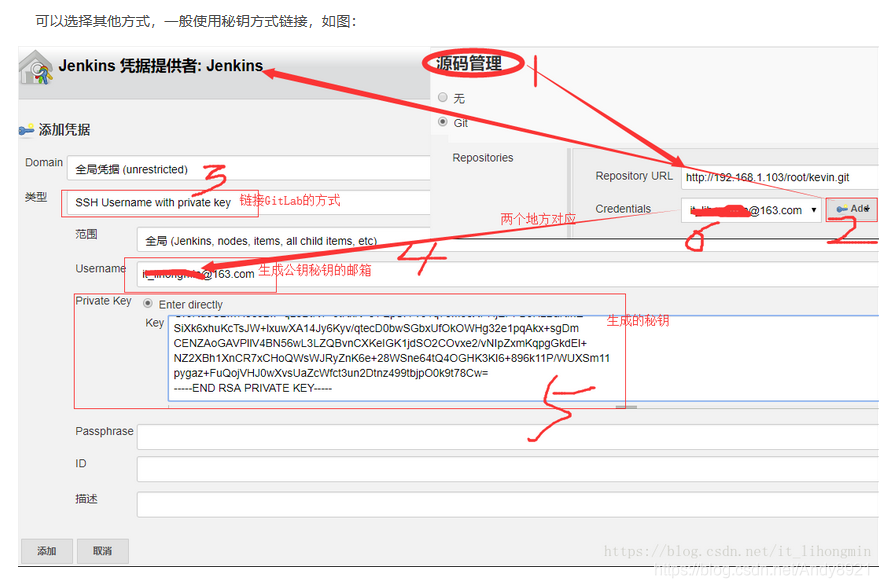Select the 无 source control radio button
879x588 pixels.
coord(443,98)
